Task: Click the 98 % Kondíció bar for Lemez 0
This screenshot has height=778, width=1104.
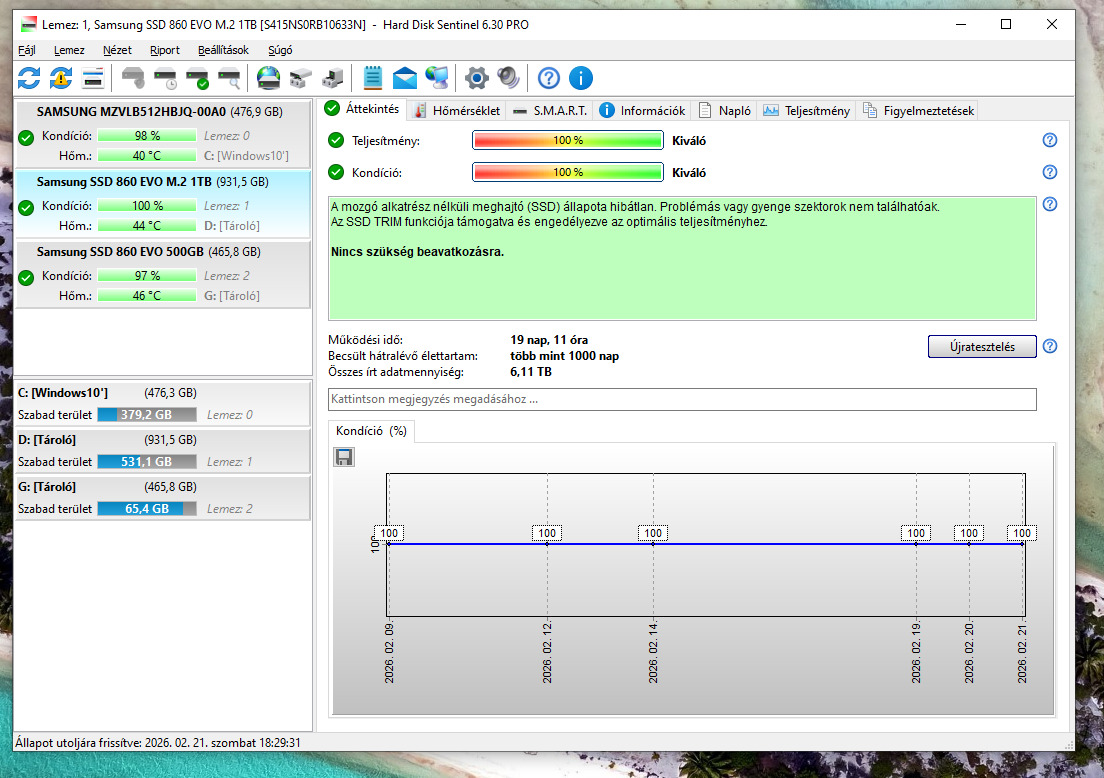Action: (x=146, y=136)
